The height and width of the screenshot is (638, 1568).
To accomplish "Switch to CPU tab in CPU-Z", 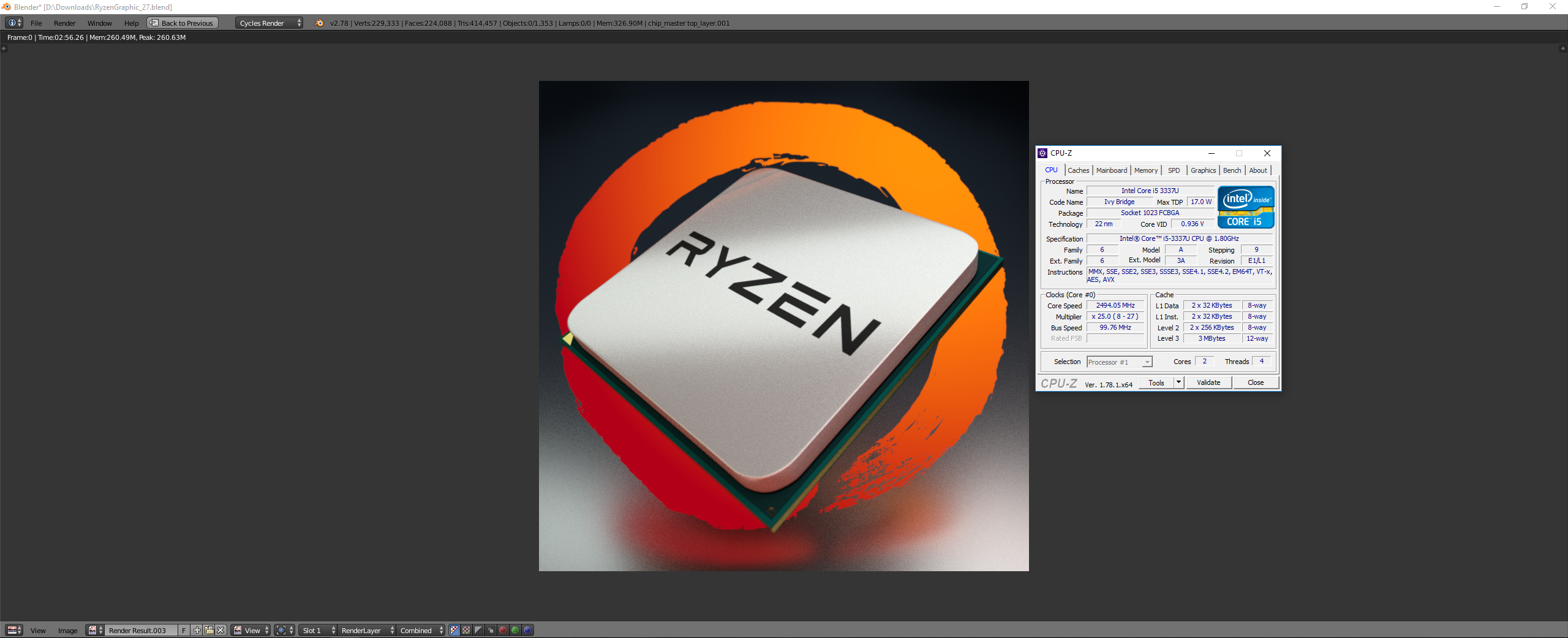I will point(1051,170).
